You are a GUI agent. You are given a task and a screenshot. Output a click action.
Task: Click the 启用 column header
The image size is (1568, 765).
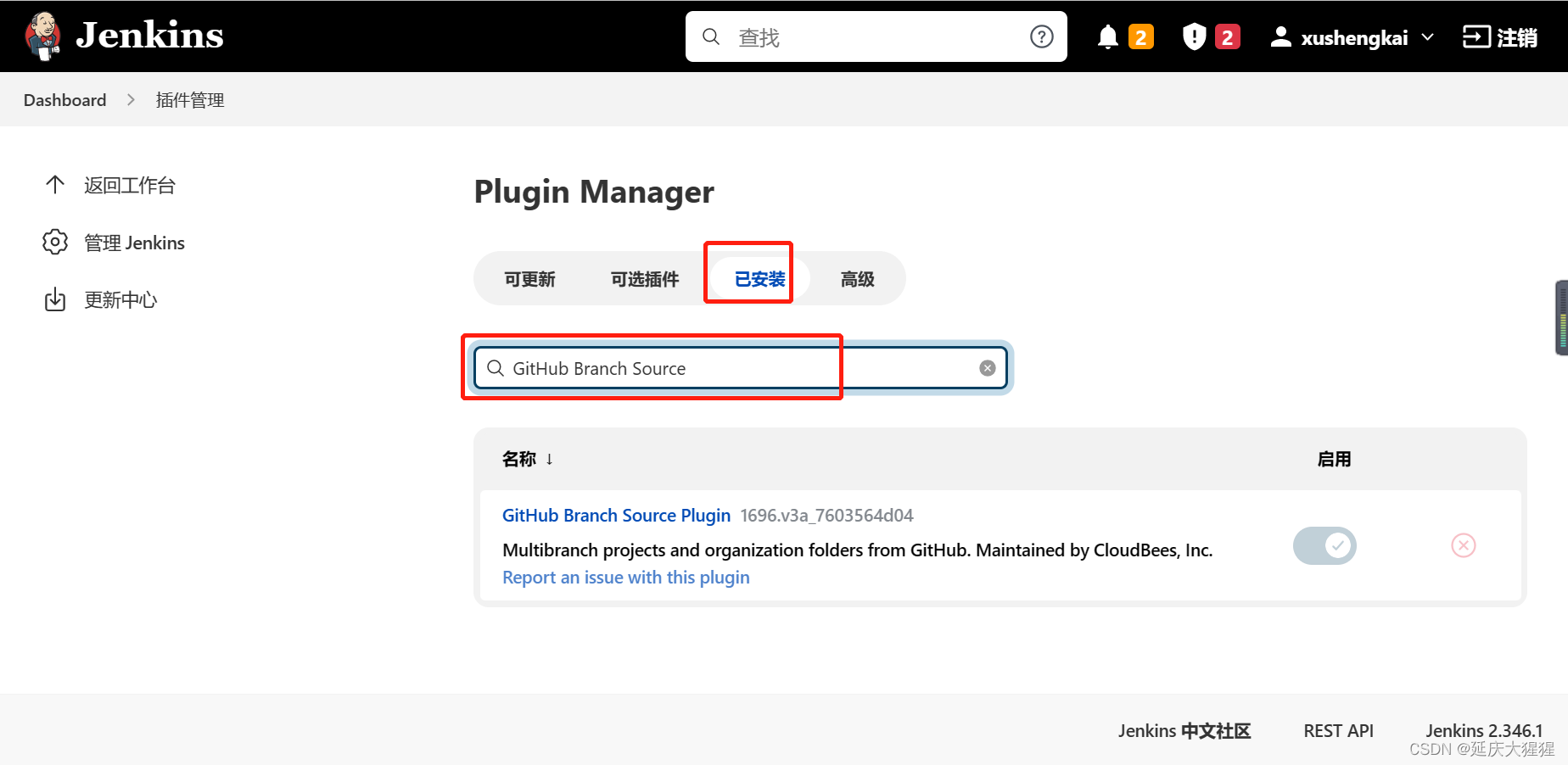coord(1334,459)
